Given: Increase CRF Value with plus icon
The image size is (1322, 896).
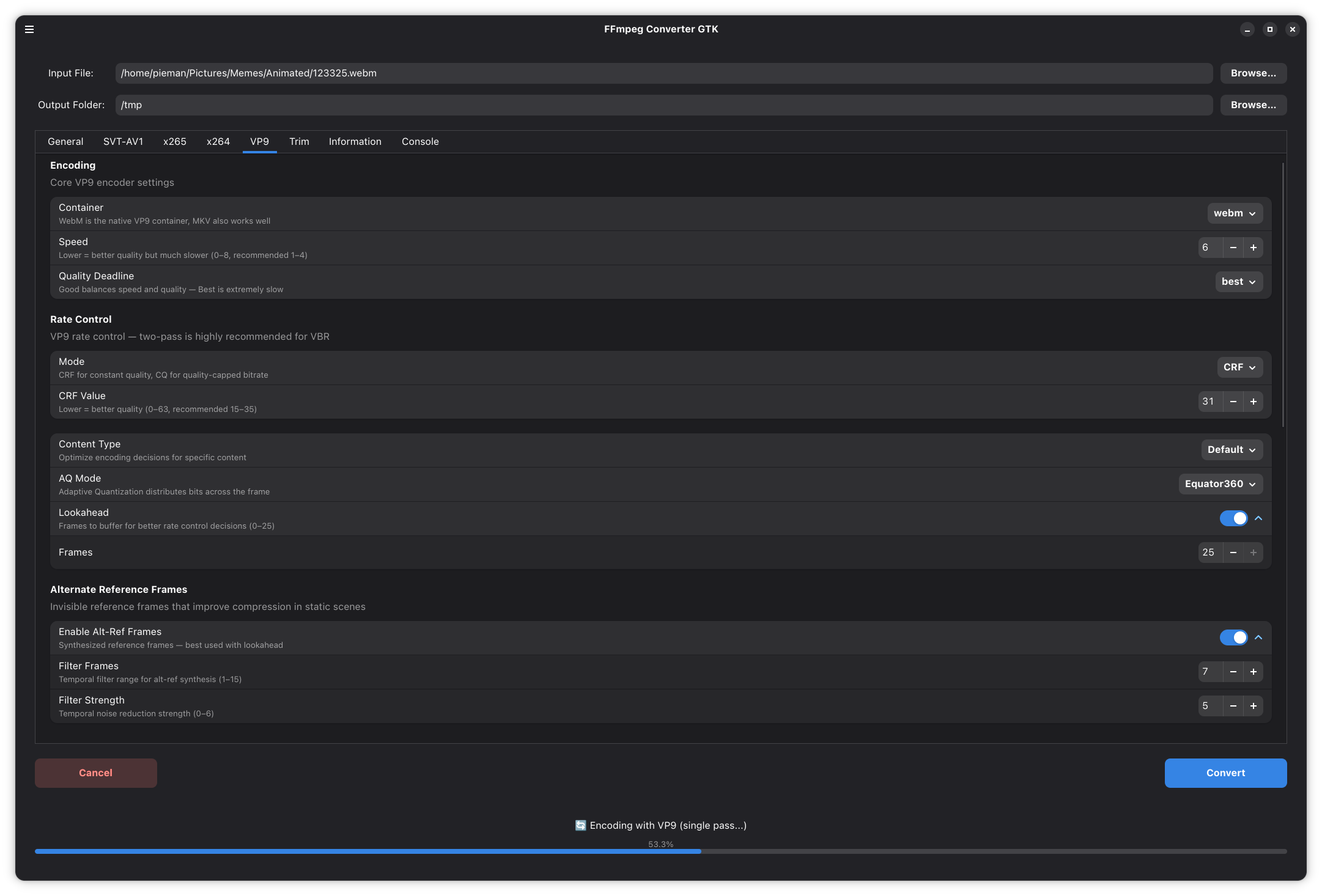Looking at the screenshot, I should pos(1254,402).
